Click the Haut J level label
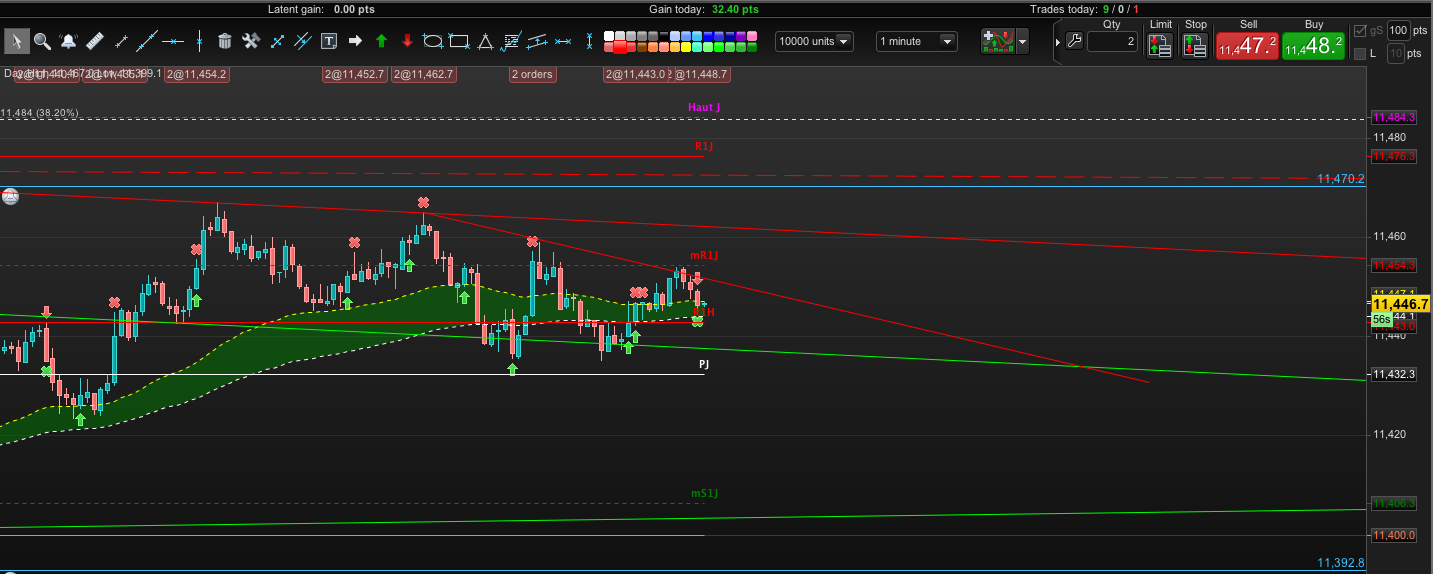The width and height of the screenshot is (1433, 574). (704, 107)
